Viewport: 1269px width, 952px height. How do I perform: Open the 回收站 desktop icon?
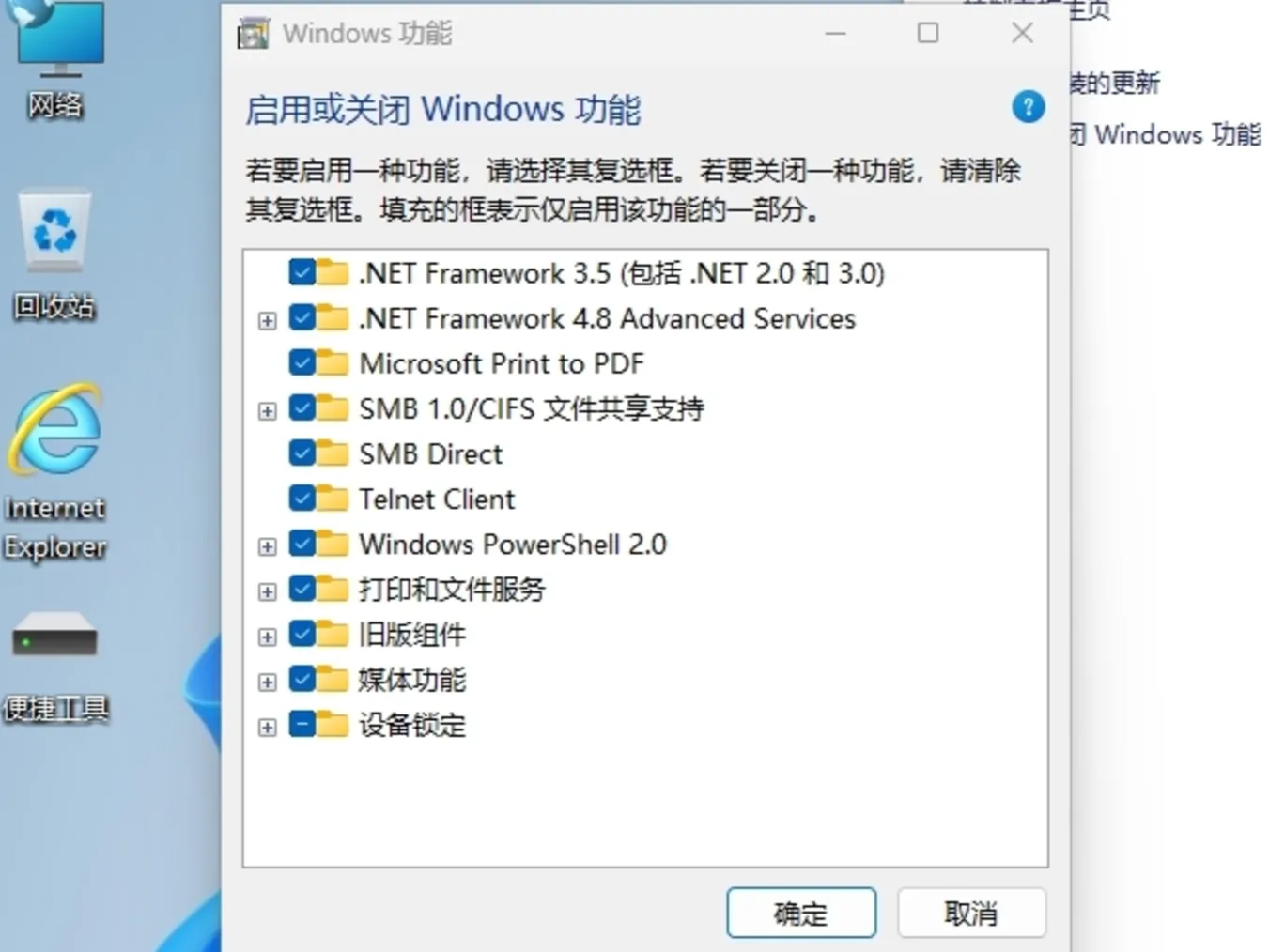(54, 230)
